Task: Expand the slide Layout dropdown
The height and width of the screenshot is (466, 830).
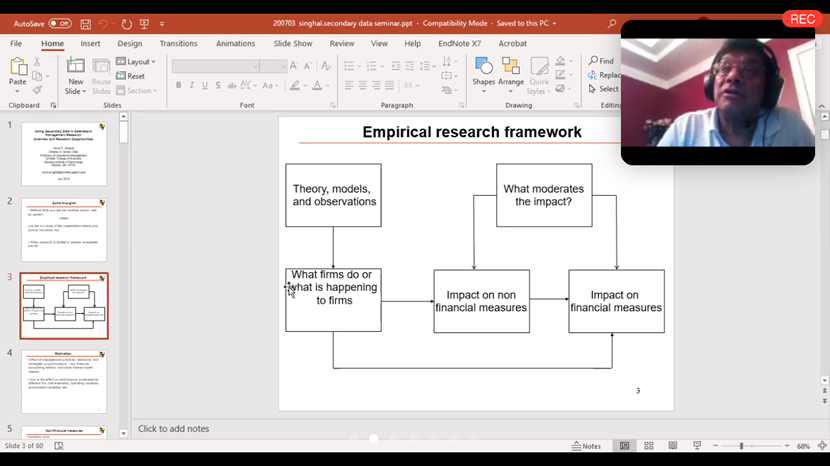Action: pos(136,62)
